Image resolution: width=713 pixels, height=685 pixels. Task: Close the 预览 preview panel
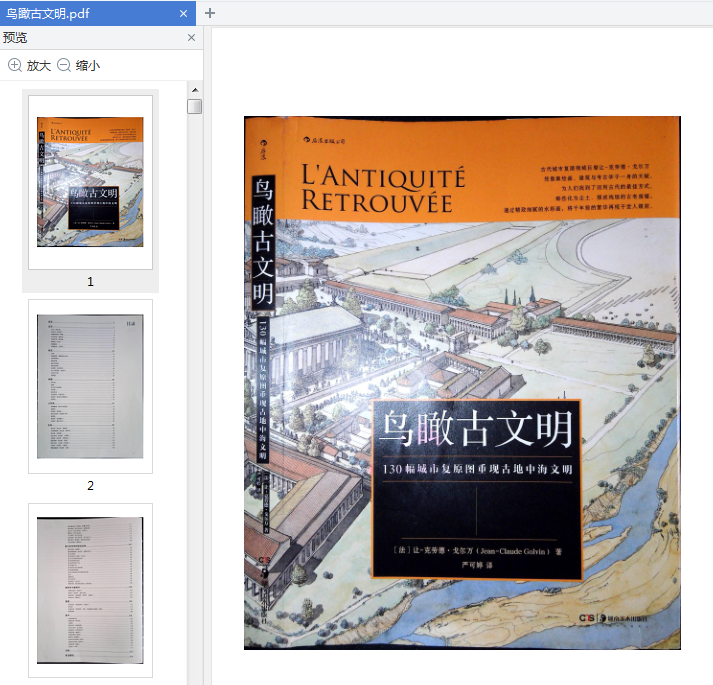(x=191, y=38)
